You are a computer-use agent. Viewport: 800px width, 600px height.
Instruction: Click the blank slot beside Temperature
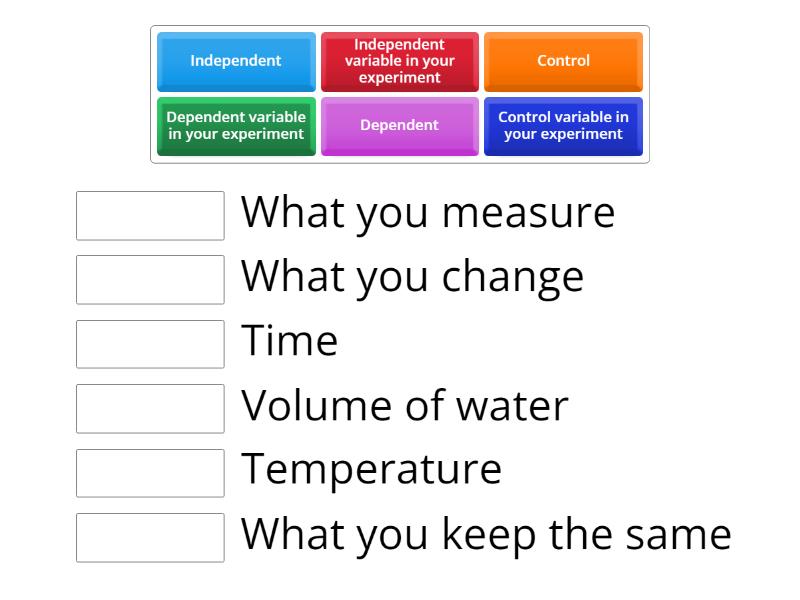click(x=150, y=473)
